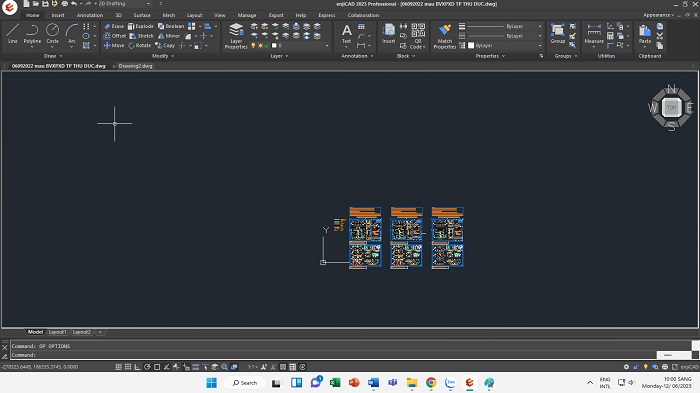Click the Insert block icon
This screenshot has width=700, height=393.
pos(388,33)
